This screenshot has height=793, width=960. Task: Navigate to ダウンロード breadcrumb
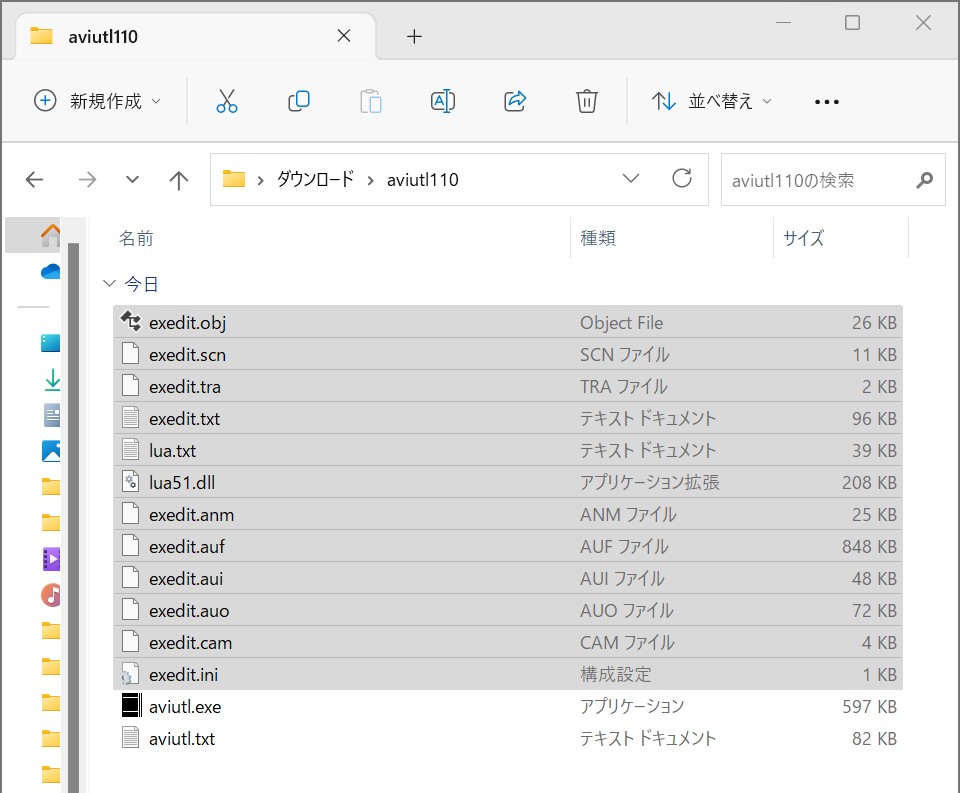click(x=315, y=179)
